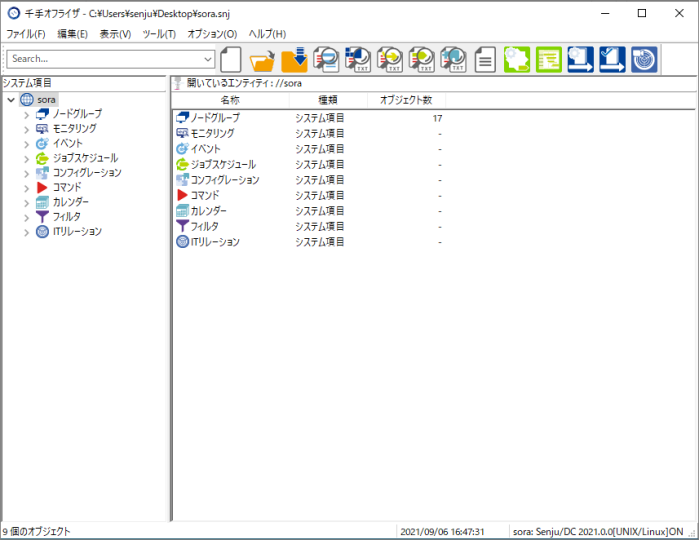Select ITリレーション in the left tree
The height and width of the screenshot is (540, 699).
pos(77,232)
